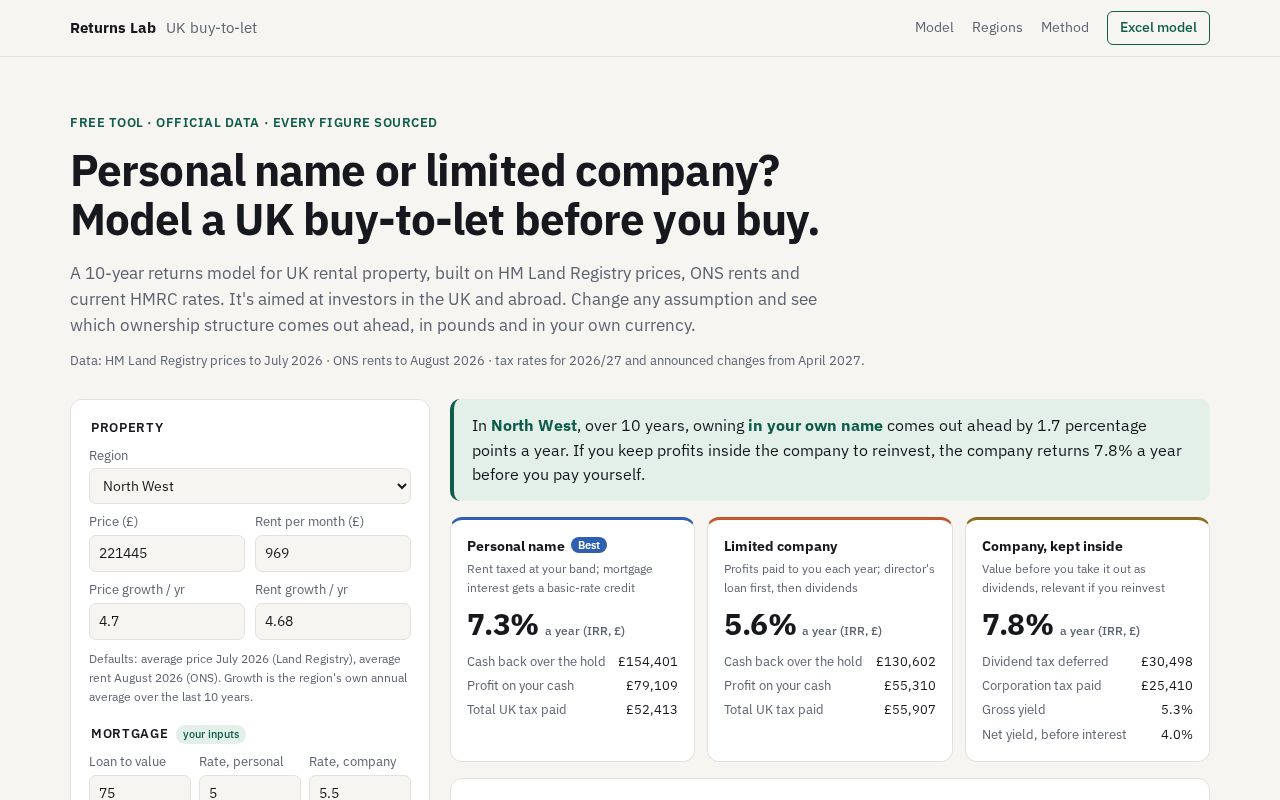1280x800 pixels.
Task: Open the Regions nav link
Action: 997,28
